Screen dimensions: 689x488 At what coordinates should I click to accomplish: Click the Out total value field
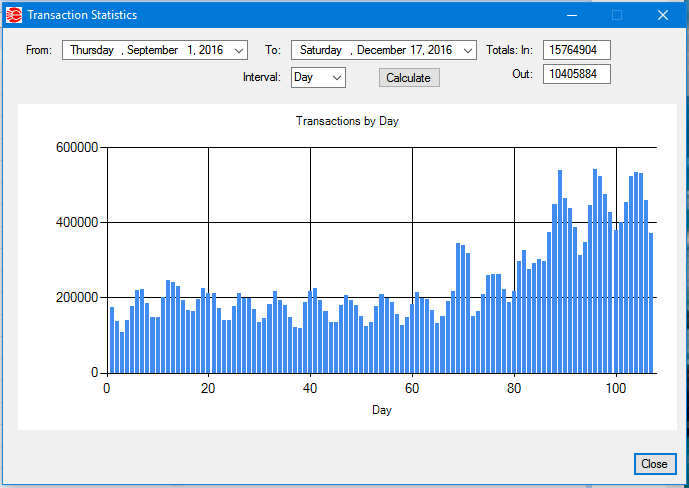[576, 74]
